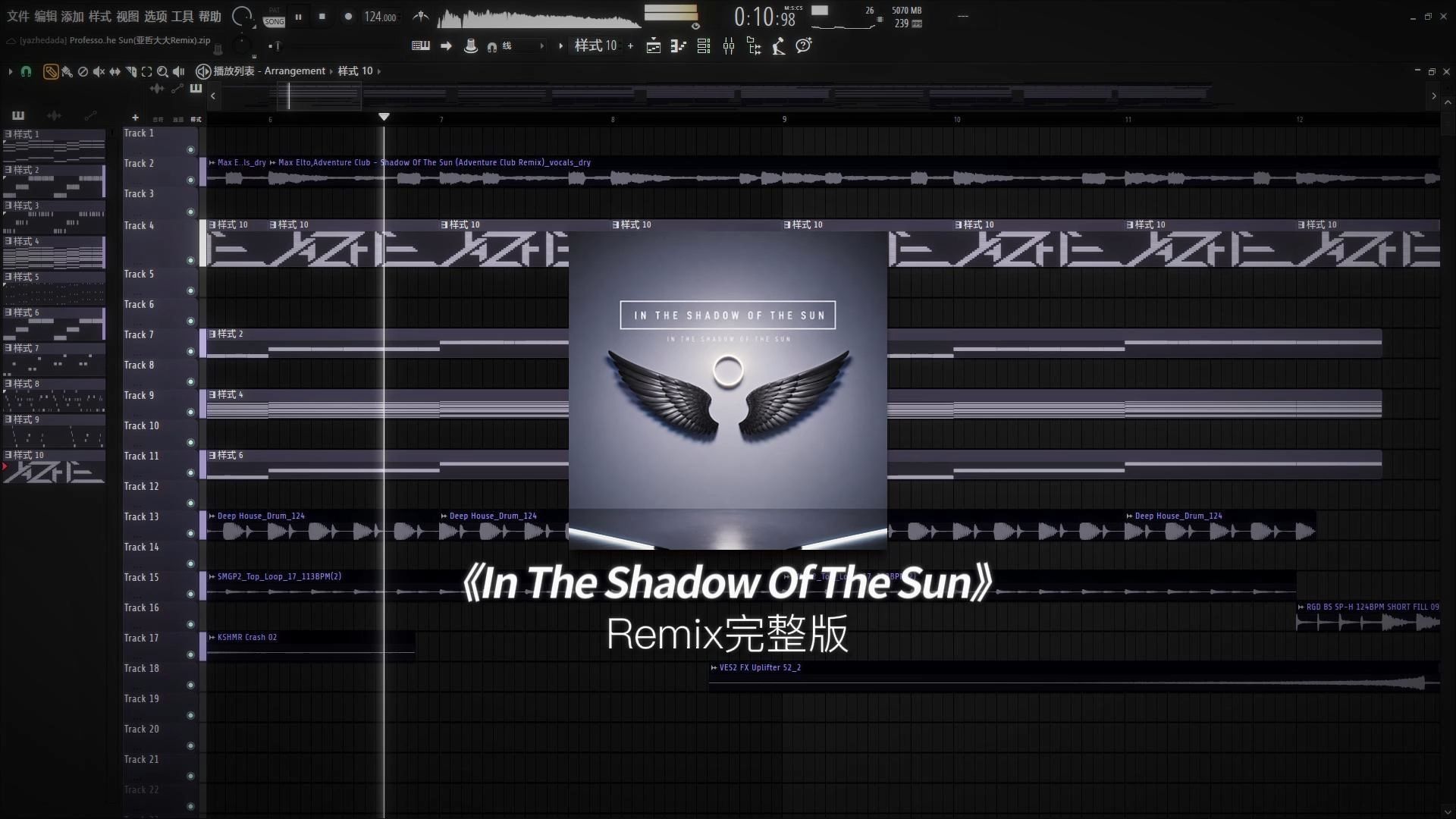Image resolution: width=1456 pixels, height=819 pixels.
Task: Open the 帮助 menu
Action: click(x=210, y=17)
